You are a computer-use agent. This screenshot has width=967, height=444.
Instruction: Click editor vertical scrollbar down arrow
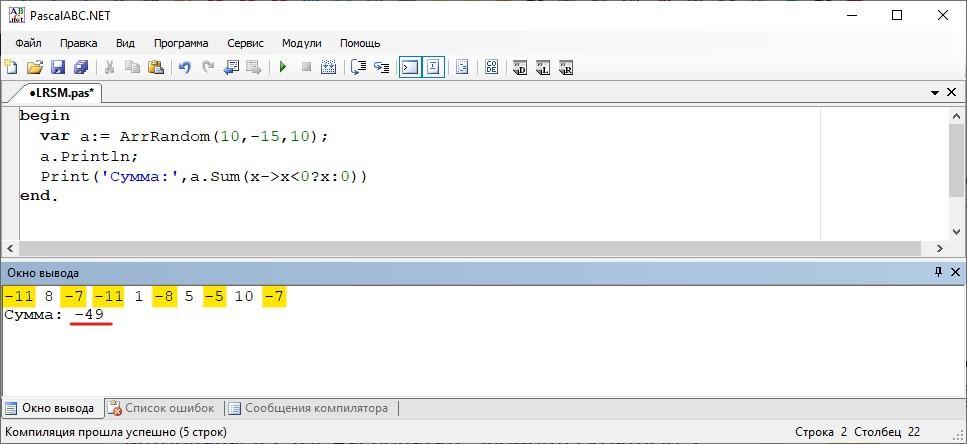coord(956,232)
